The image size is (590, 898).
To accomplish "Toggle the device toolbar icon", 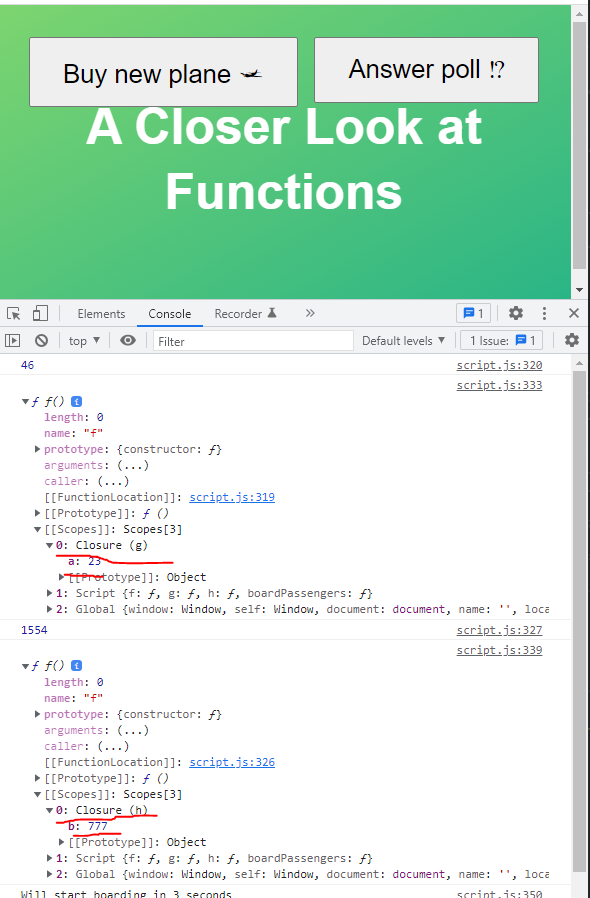I will 40,313.
